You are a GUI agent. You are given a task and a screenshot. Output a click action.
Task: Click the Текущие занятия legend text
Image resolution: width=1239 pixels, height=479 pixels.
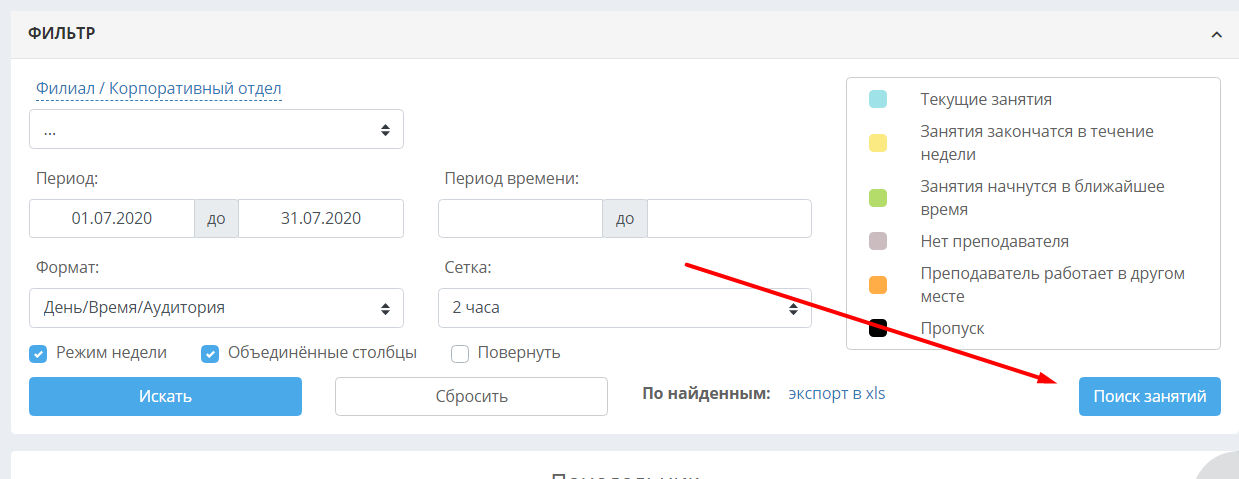click(x=986, y=99)
